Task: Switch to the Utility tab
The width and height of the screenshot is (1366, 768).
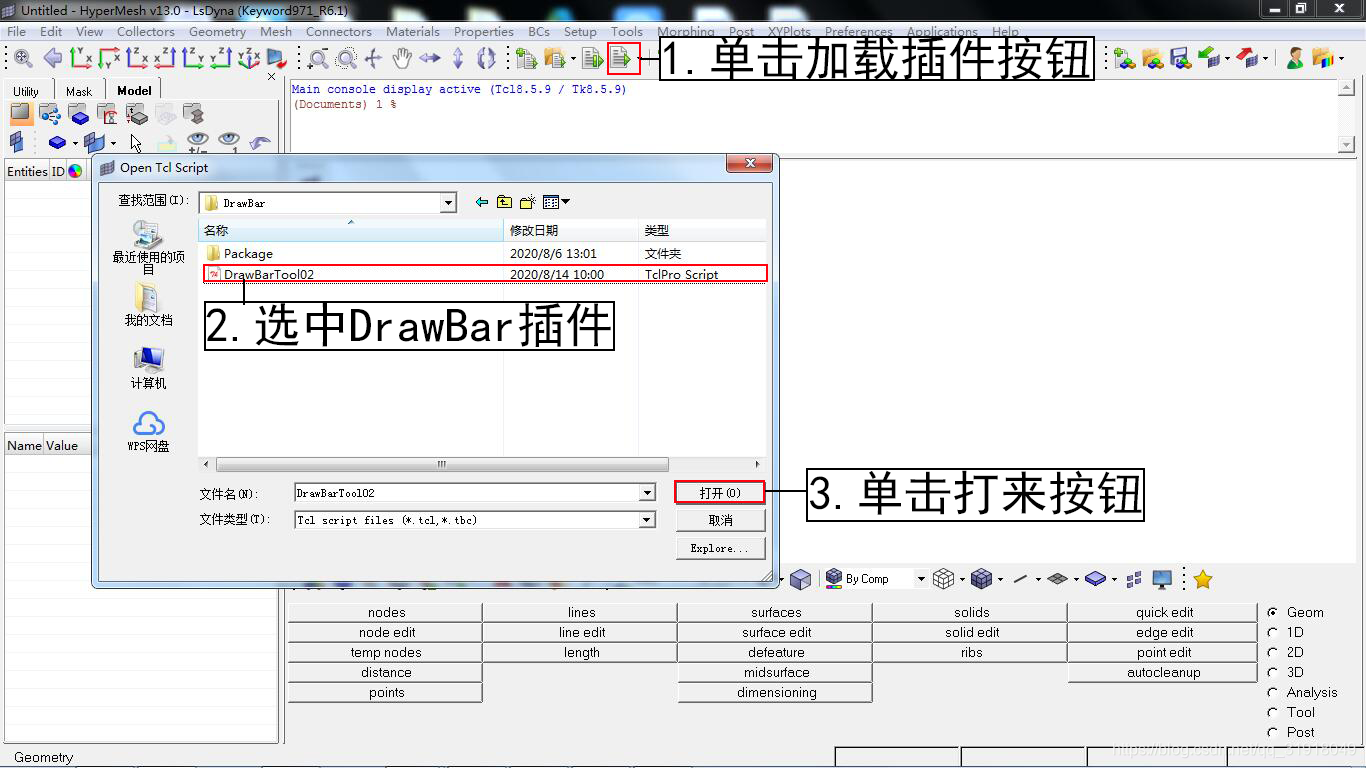Action: [26, 91]
